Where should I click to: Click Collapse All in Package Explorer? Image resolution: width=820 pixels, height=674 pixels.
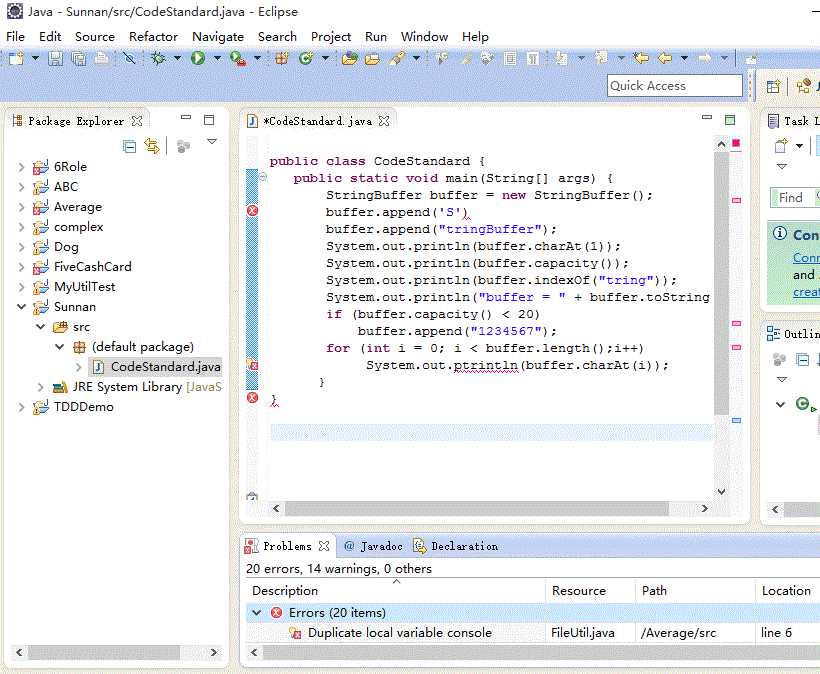pos(129,146)
